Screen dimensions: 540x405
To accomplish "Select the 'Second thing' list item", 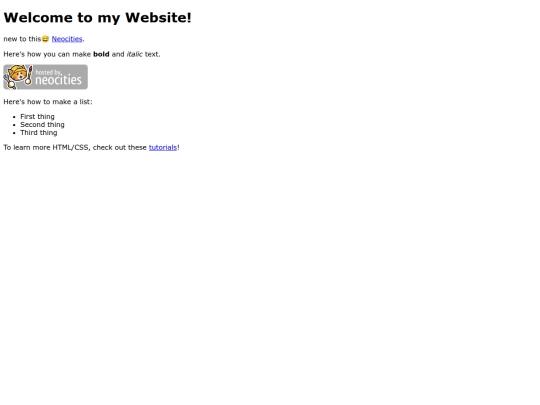I will pyautogui.click(x=42, y=125).
